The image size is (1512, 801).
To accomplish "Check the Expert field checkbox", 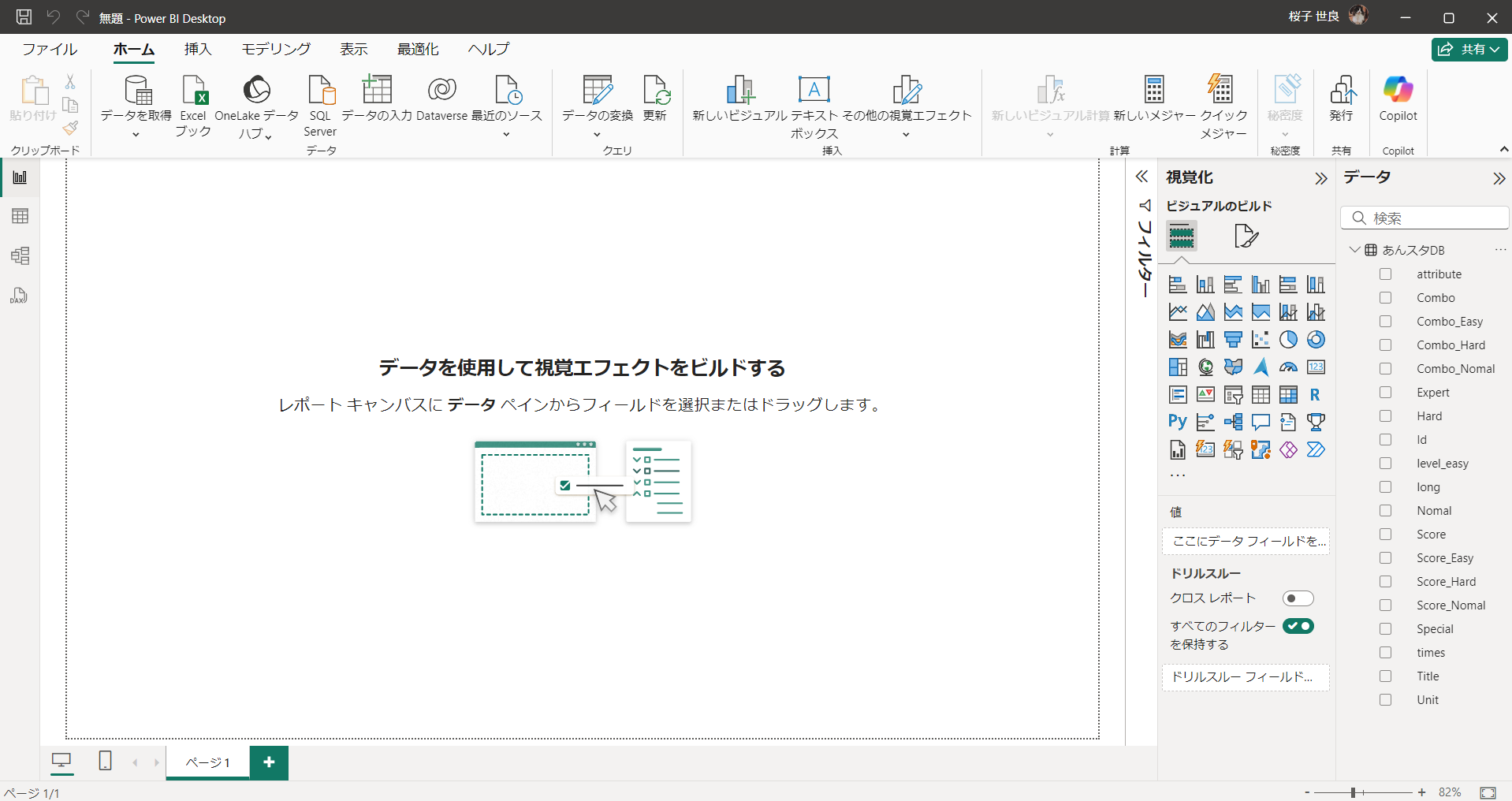I will point(1385,392).
